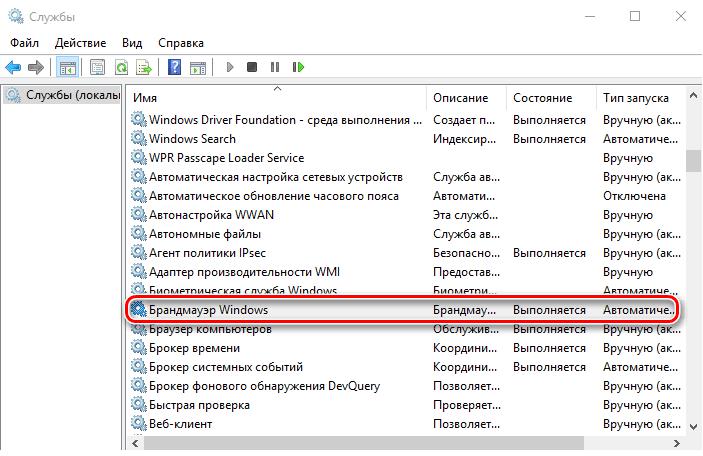Click the horizontal scrollbar thumb
This screenshot has width=703, height=456.
364,443
